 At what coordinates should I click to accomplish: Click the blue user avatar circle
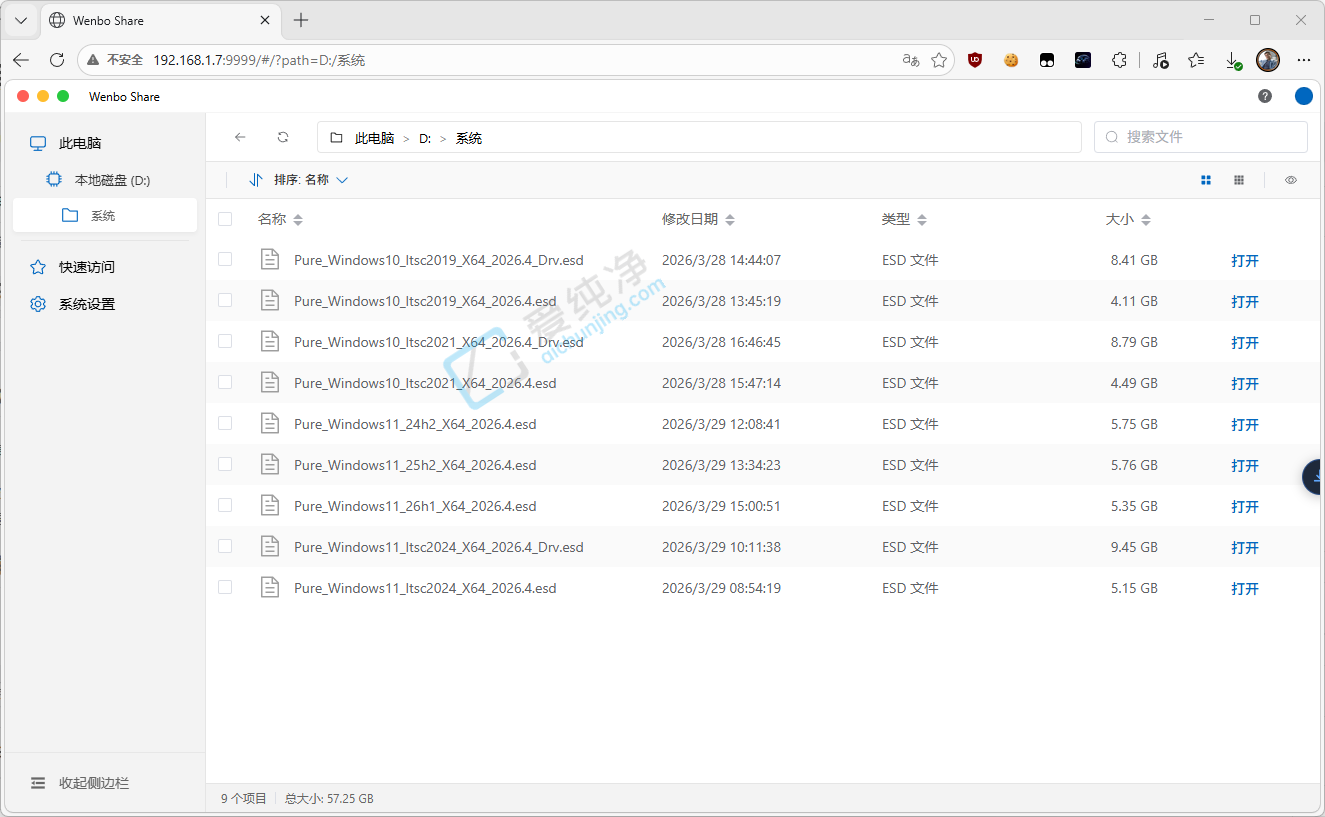click(1304, 96)
